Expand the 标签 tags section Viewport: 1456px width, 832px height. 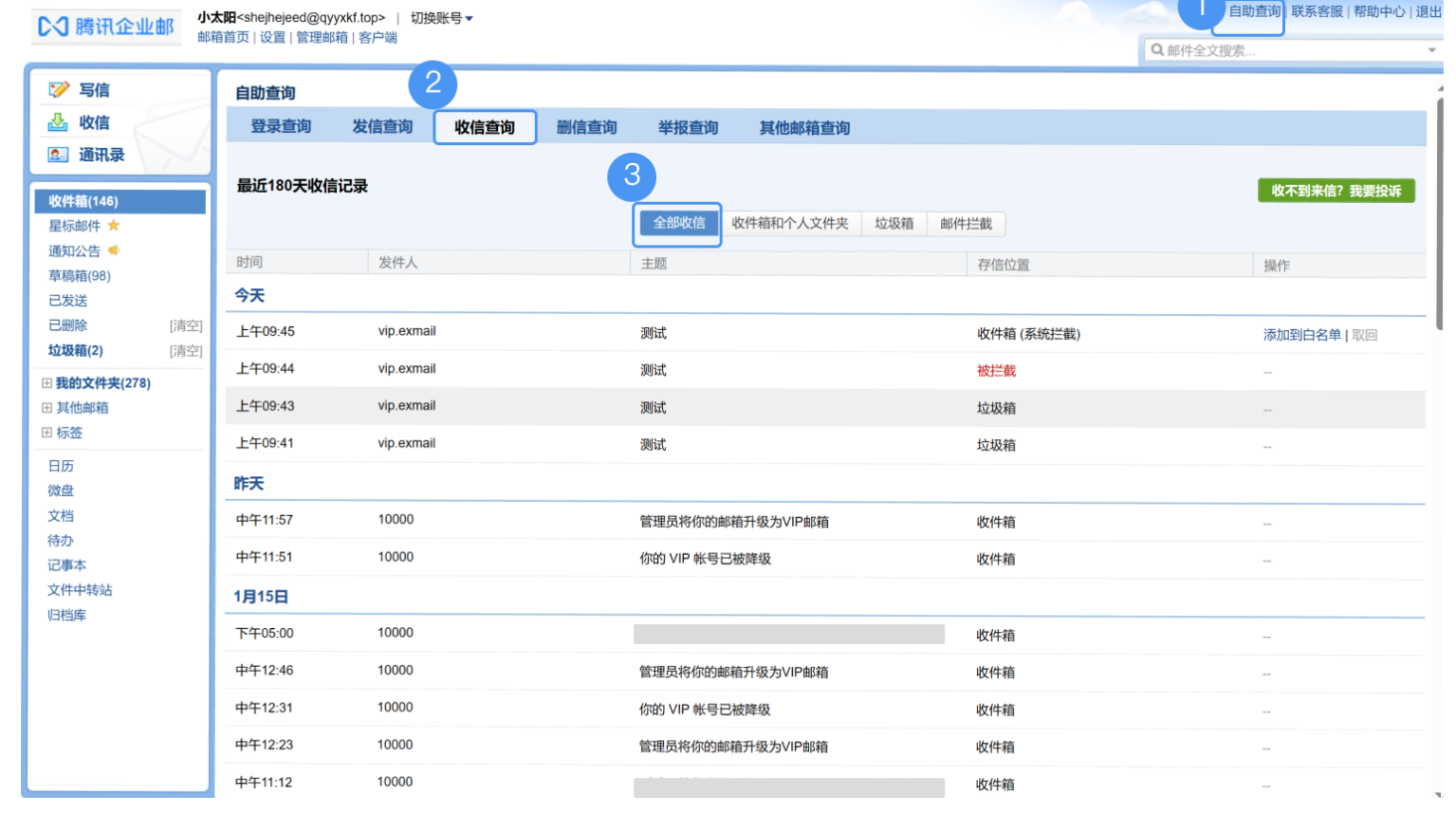pyautogui.click(x=46, y=433)
